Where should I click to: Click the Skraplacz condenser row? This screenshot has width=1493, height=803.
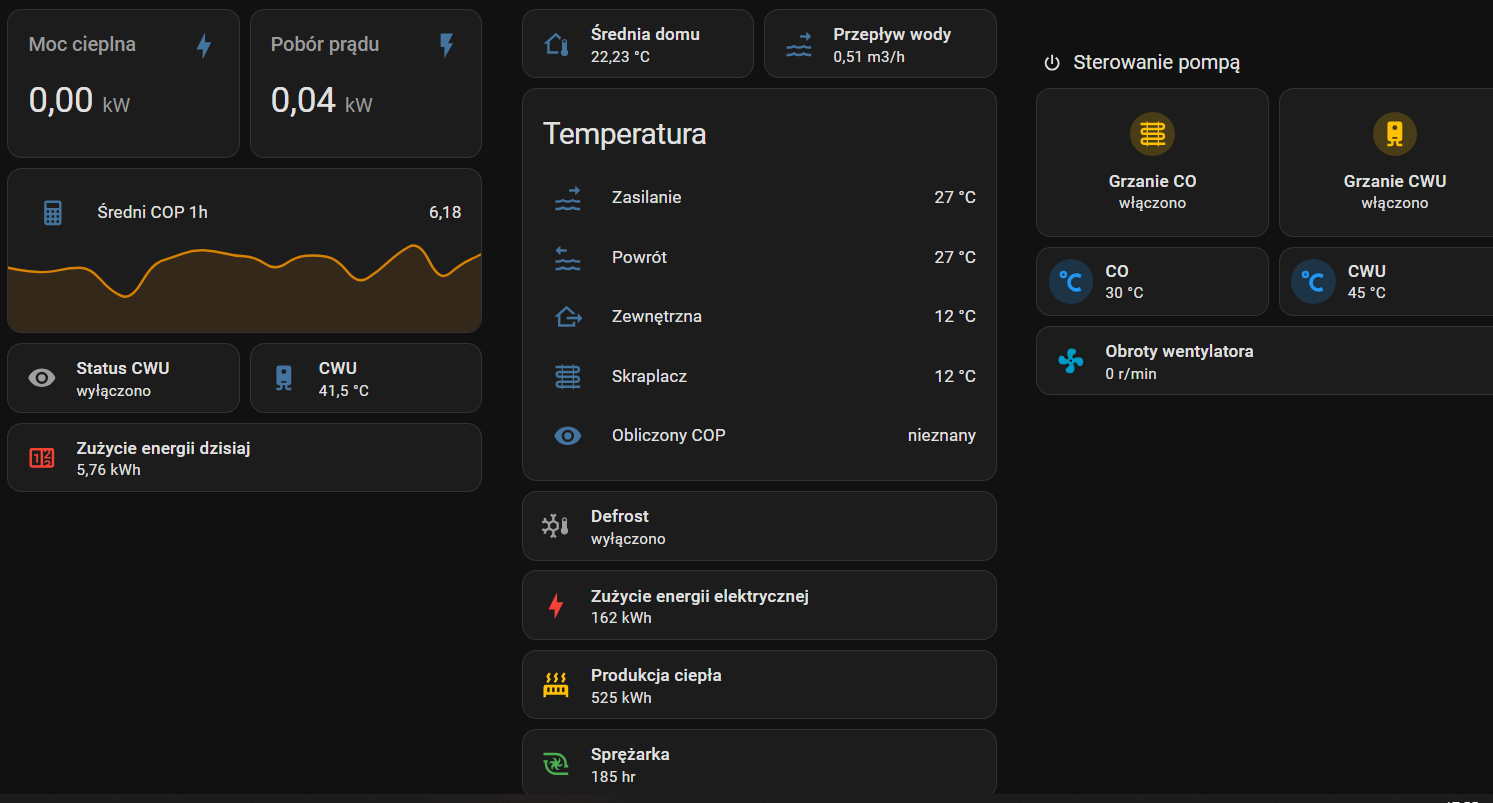[x=759, y=377]
